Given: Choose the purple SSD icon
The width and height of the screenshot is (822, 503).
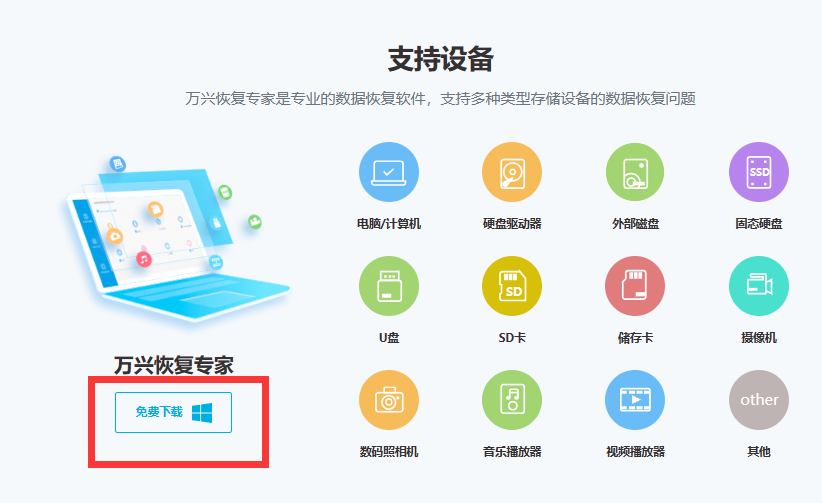Looking at the screenshot, I should 759,172.
